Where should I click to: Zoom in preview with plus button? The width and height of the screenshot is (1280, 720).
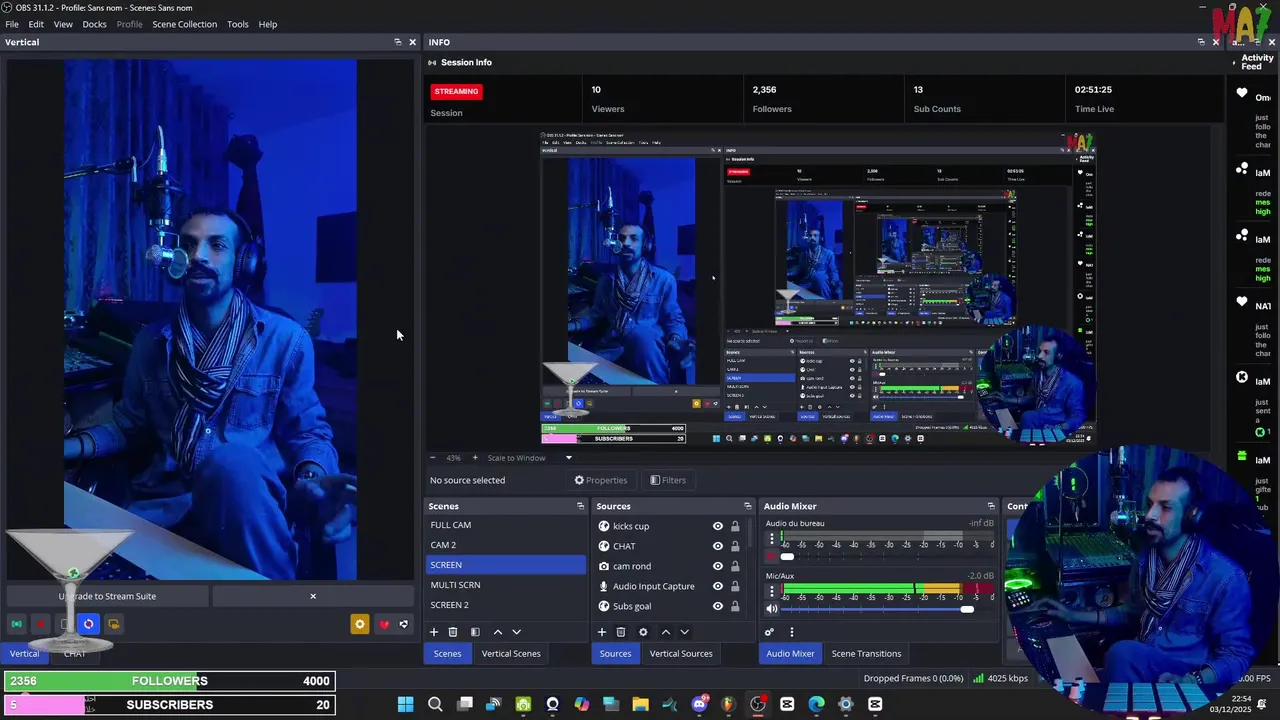click(475, 458)
